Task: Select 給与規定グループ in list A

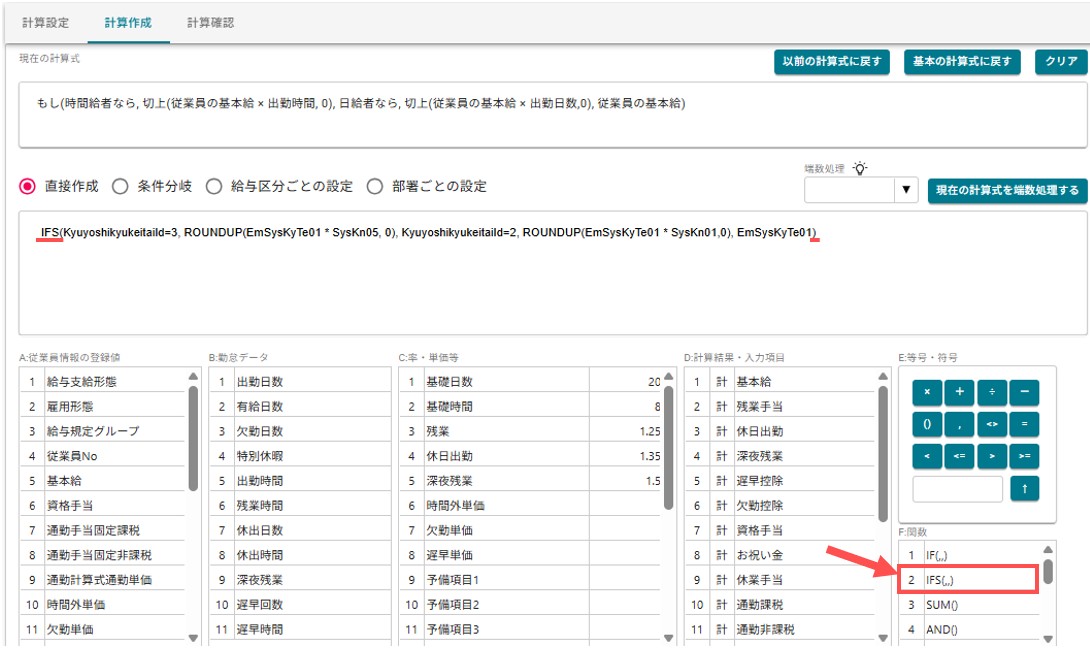Action: pyautogui.click(x=103, y=431)
